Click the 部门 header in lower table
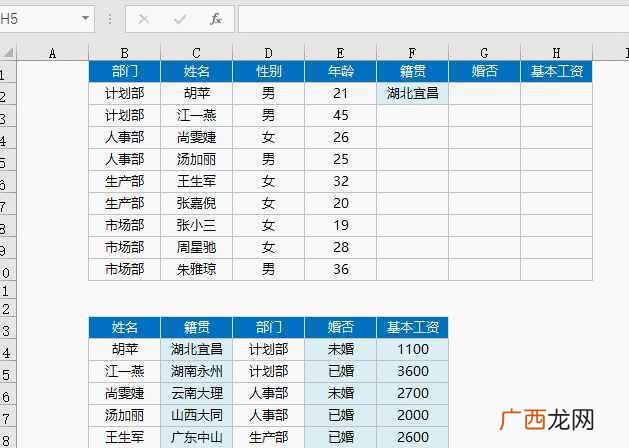Screen dimensions: 629x448 [268, 327]
